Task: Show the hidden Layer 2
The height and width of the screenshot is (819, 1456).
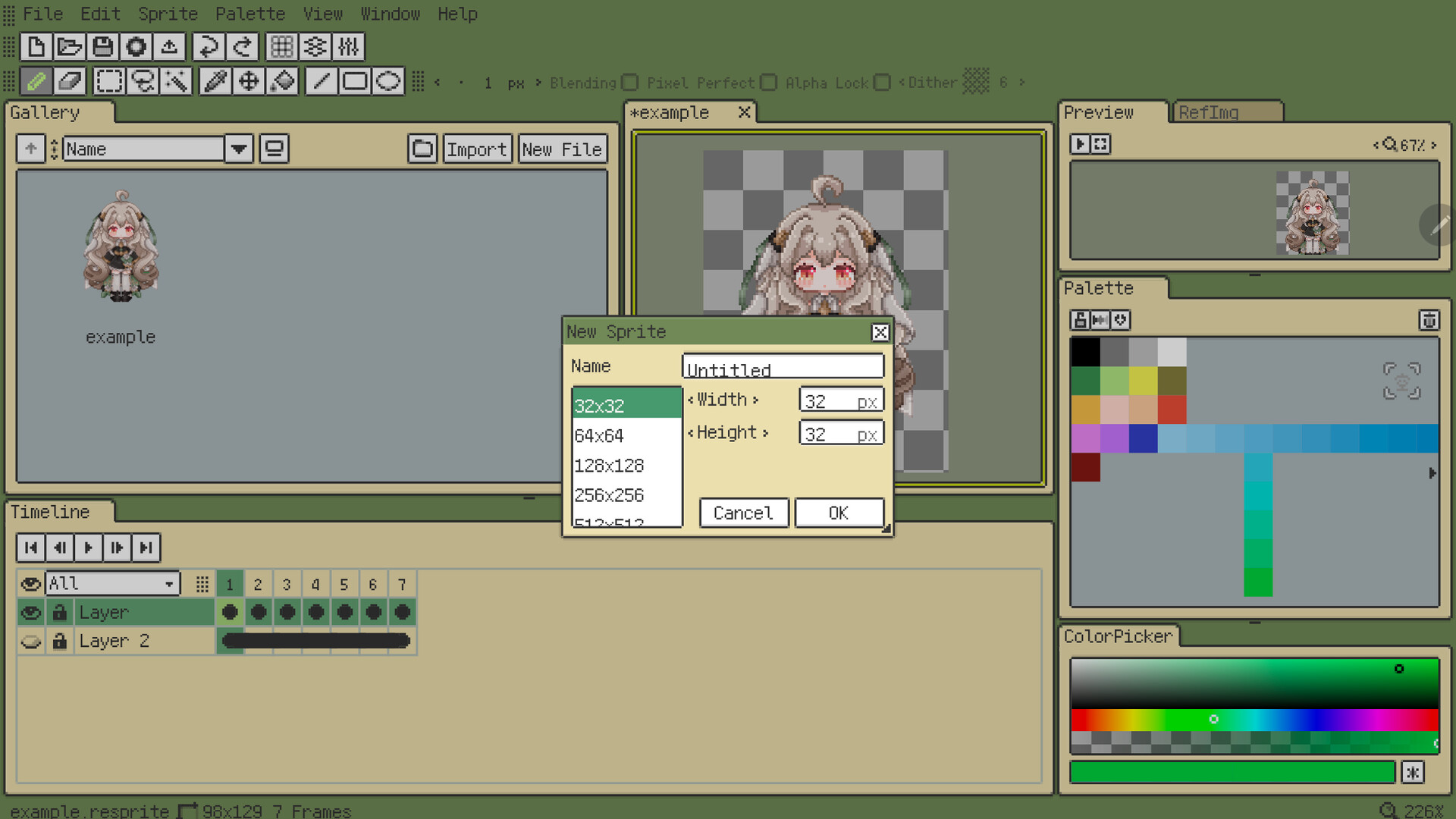Action: pos(31,641)
